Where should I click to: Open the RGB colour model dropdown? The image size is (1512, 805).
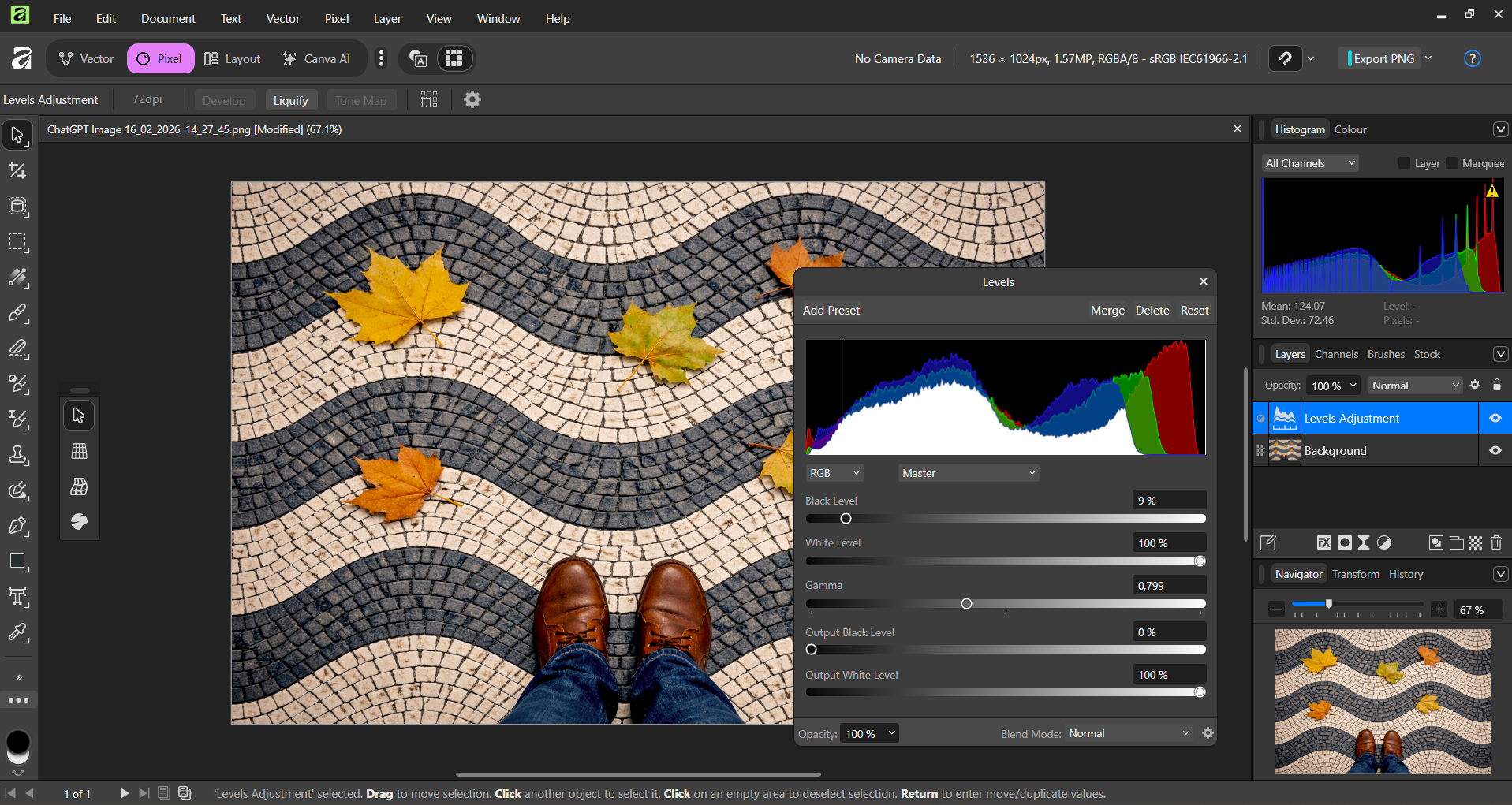tap(834, 473)
